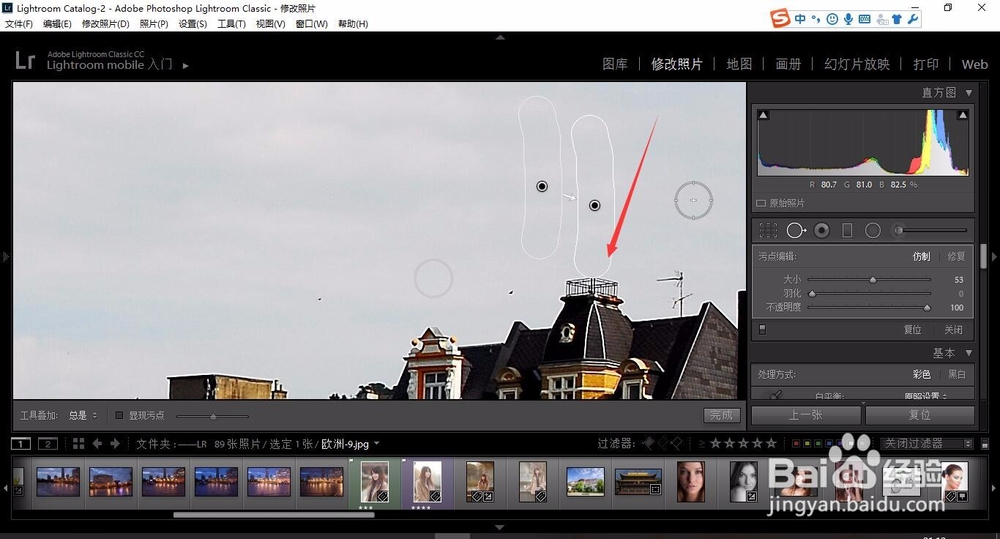Switch spot edit mode to 仿制

coord(921,256)
